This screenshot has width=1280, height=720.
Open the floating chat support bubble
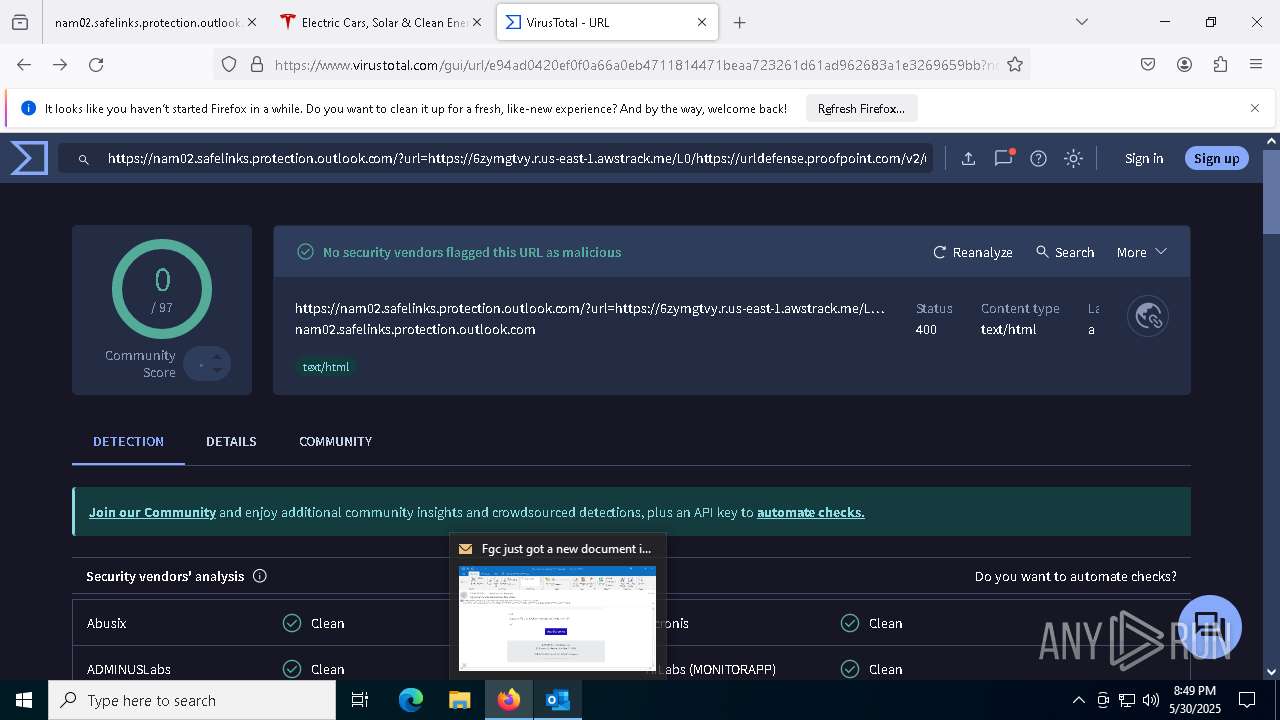point(1210,627)
